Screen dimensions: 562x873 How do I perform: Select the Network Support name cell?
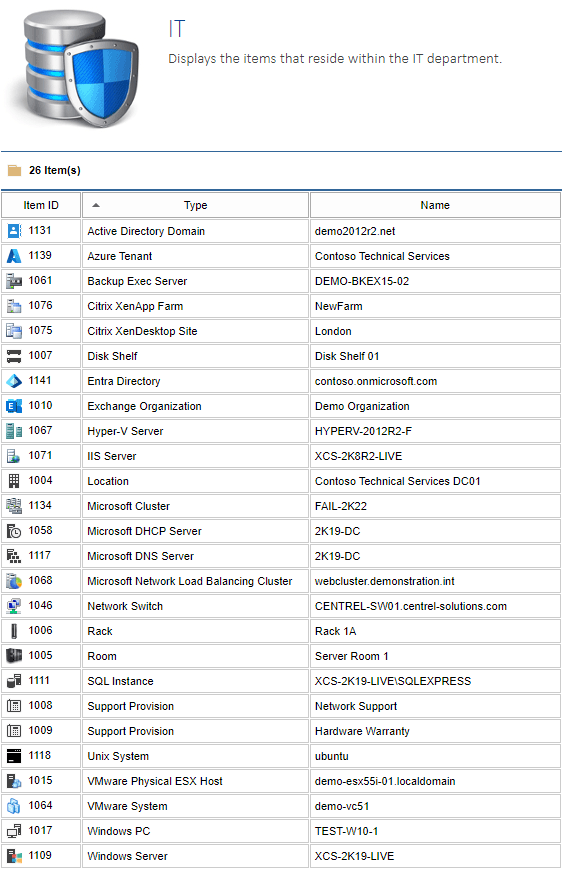435,707
